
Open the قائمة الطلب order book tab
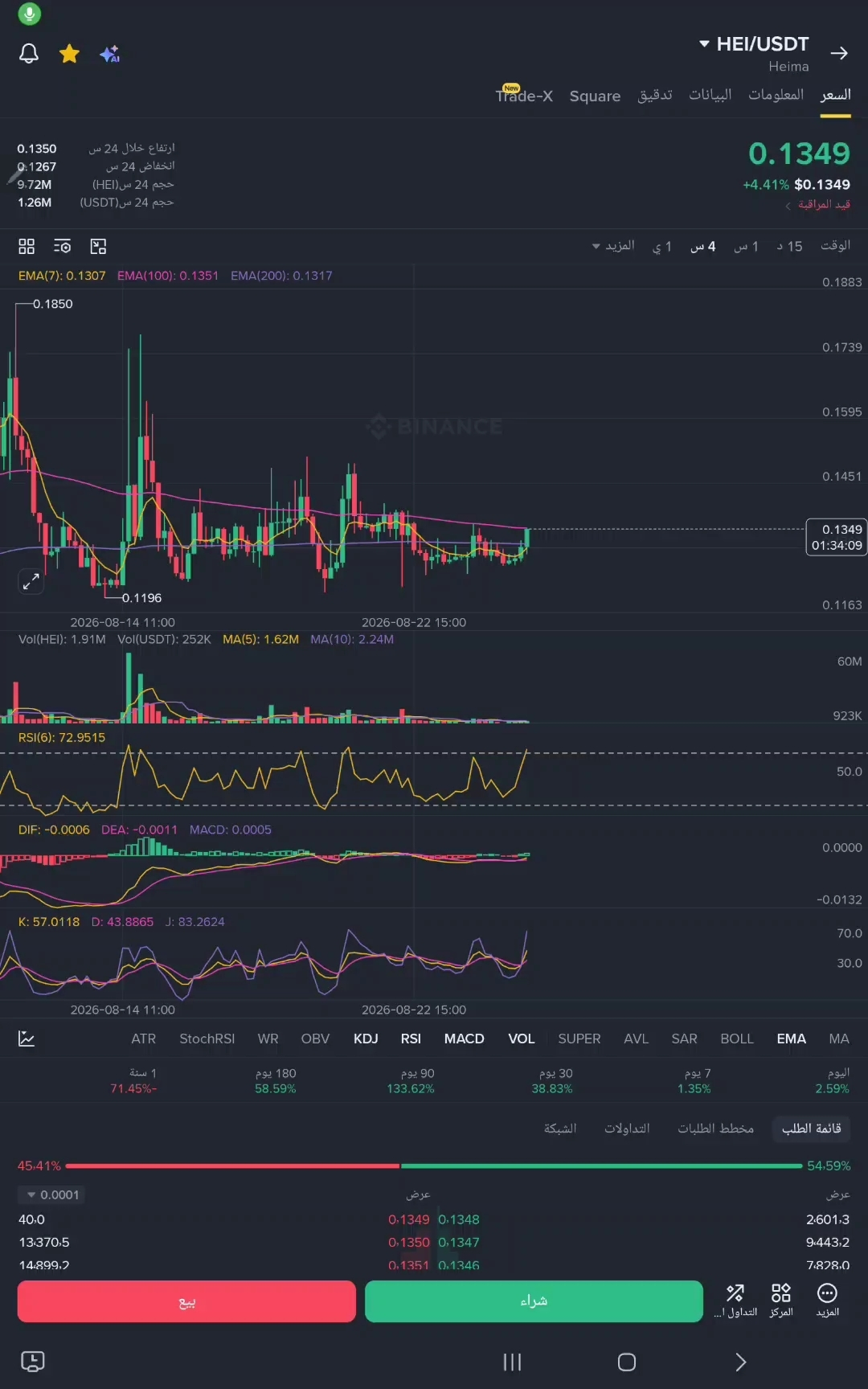pos(812,1129)
